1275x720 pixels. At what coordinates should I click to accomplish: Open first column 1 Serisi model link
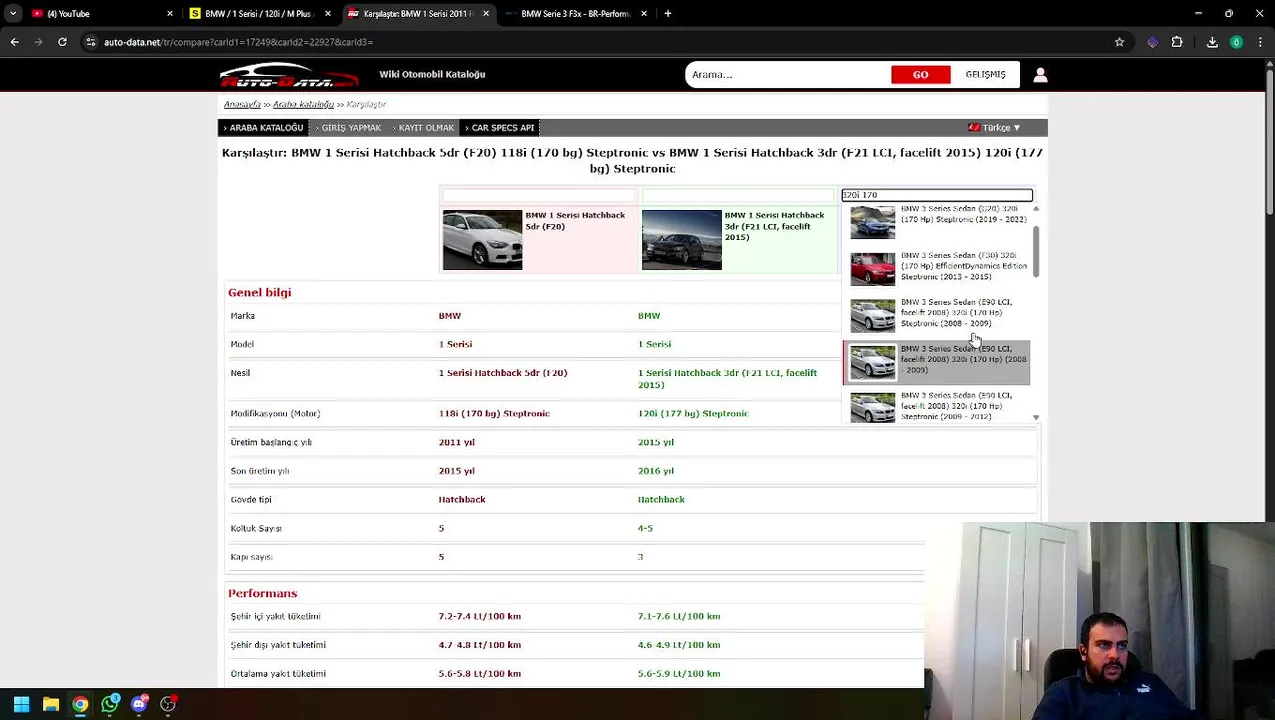[x=455, y=344]
